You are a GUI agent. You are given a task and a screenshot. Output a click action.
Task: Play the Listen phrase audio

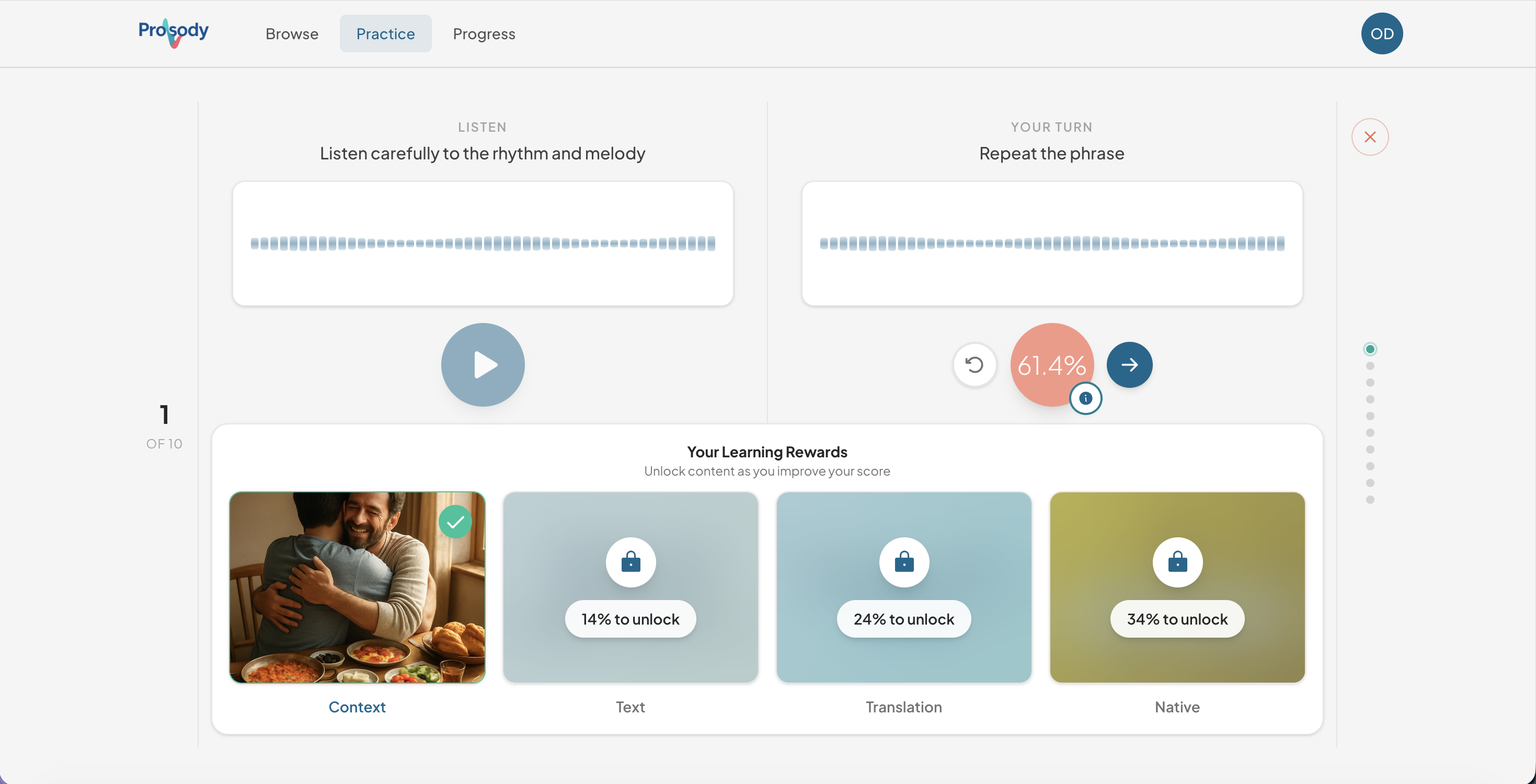tap(483, 364)
